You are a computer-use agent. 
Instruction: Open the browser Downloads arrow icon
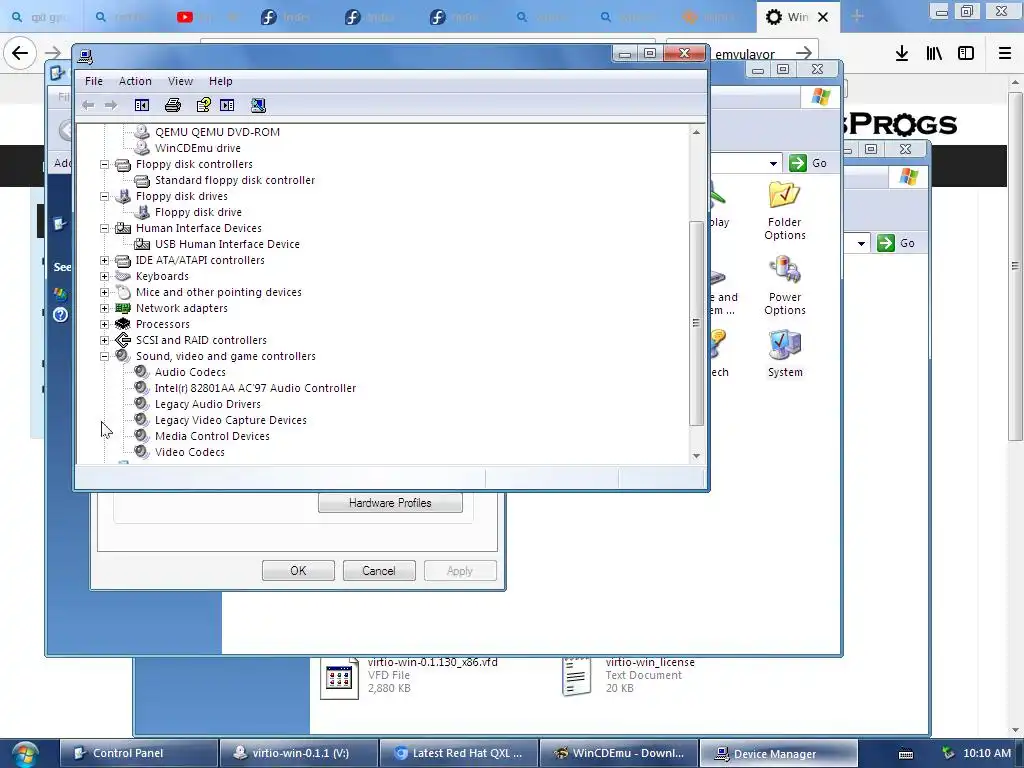(902, 54)
